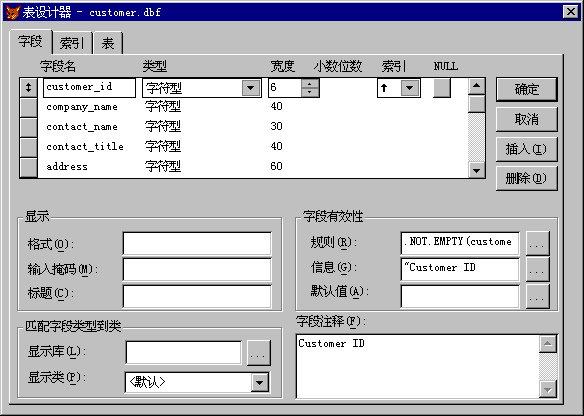Click the 删除 button

pos(527,179)
